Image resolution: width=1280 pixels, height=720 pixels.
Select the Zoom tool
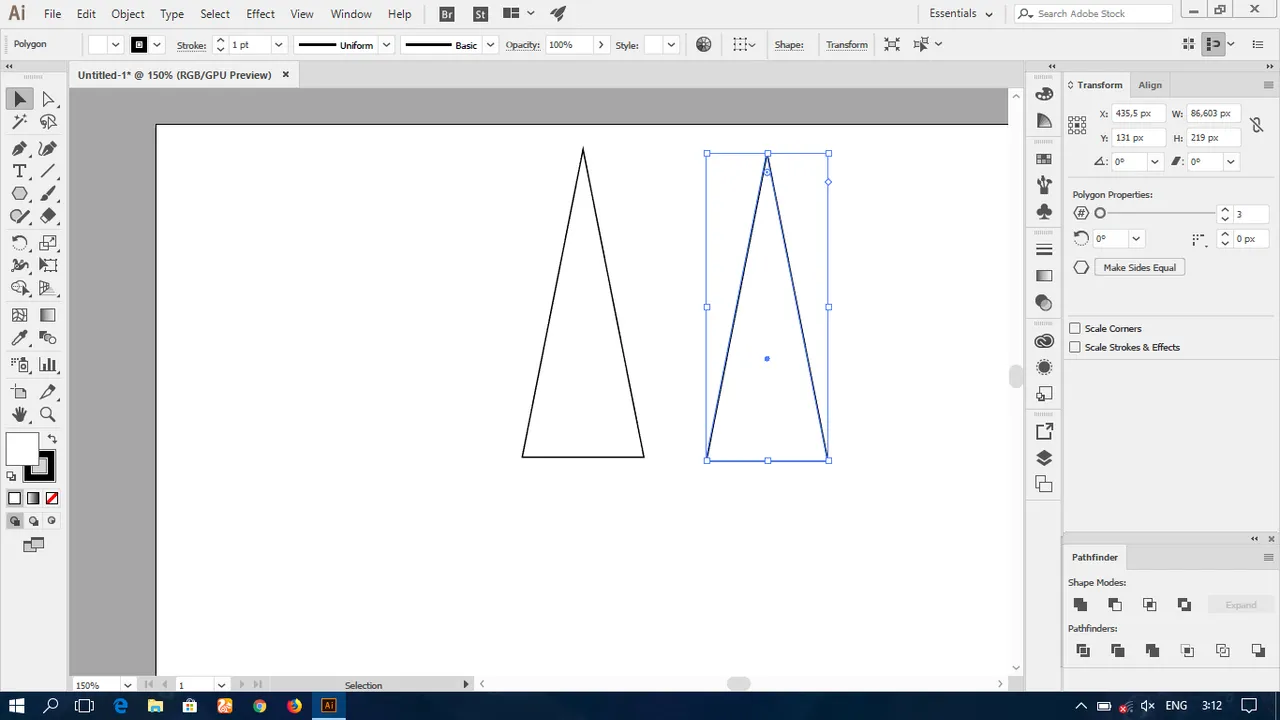(x=48, y=414)
